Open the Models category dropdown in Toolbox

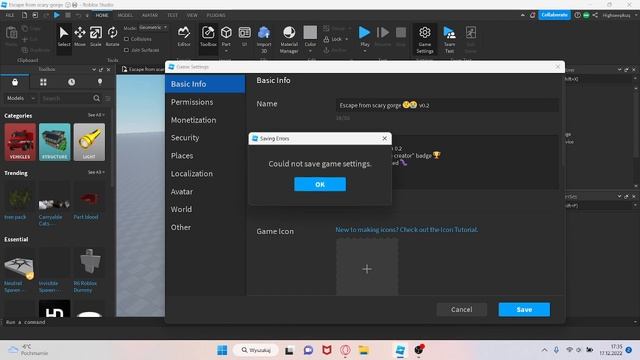click(20, 98)
